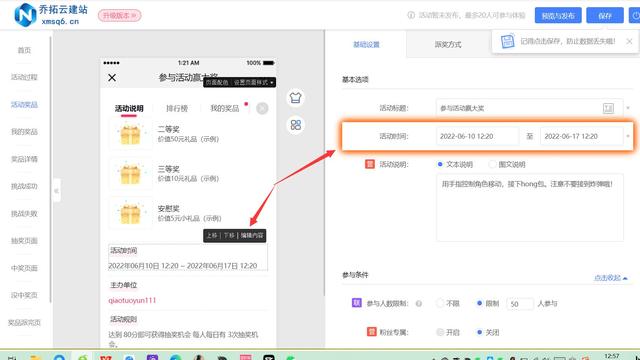Open 奖品详情 in the left sidebar
The height and width of the screenshot is (360, 640).
[24, 159]
